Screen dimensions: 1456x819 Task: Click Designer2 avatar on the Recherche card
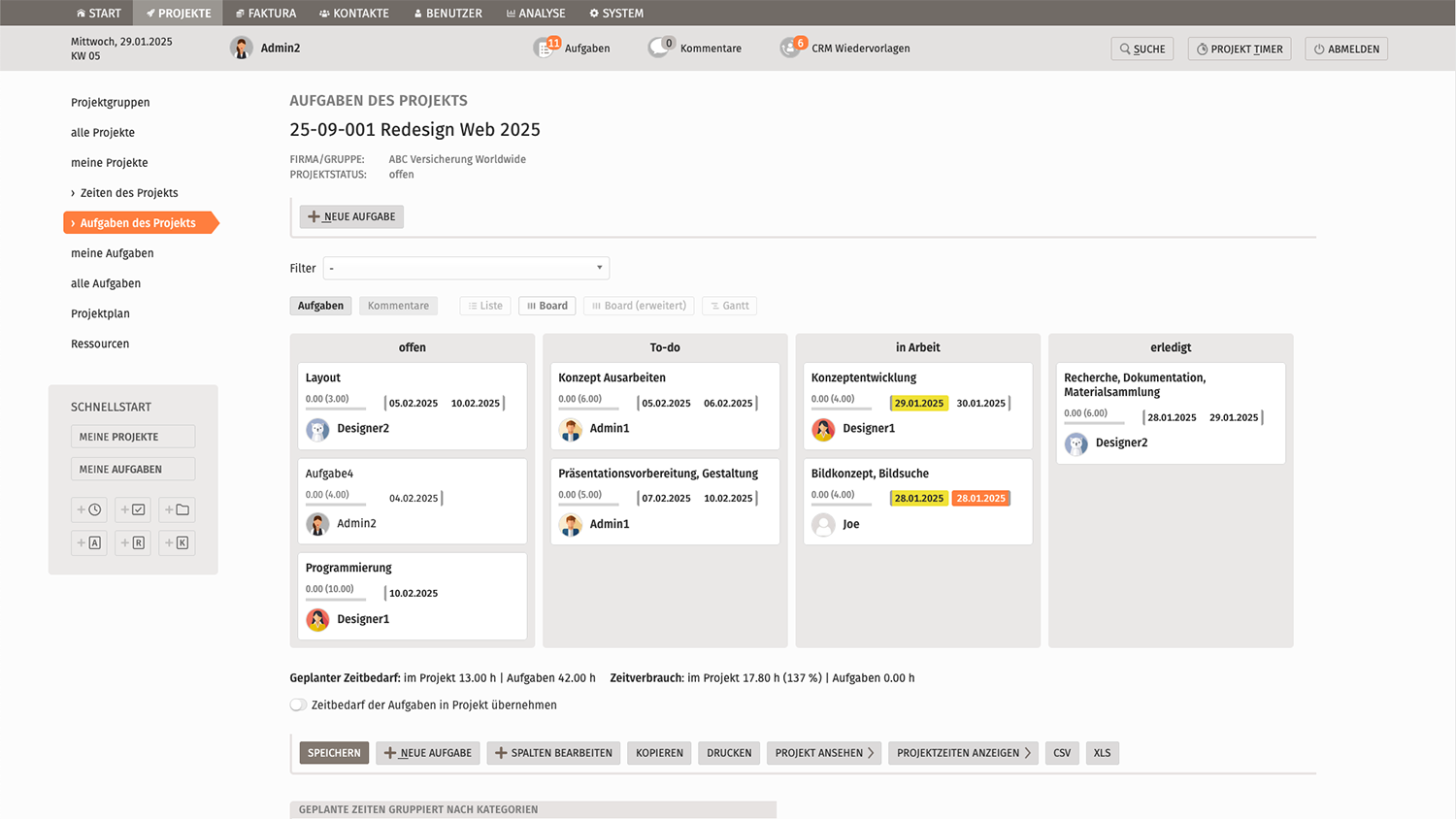[x=1076, y=443]
